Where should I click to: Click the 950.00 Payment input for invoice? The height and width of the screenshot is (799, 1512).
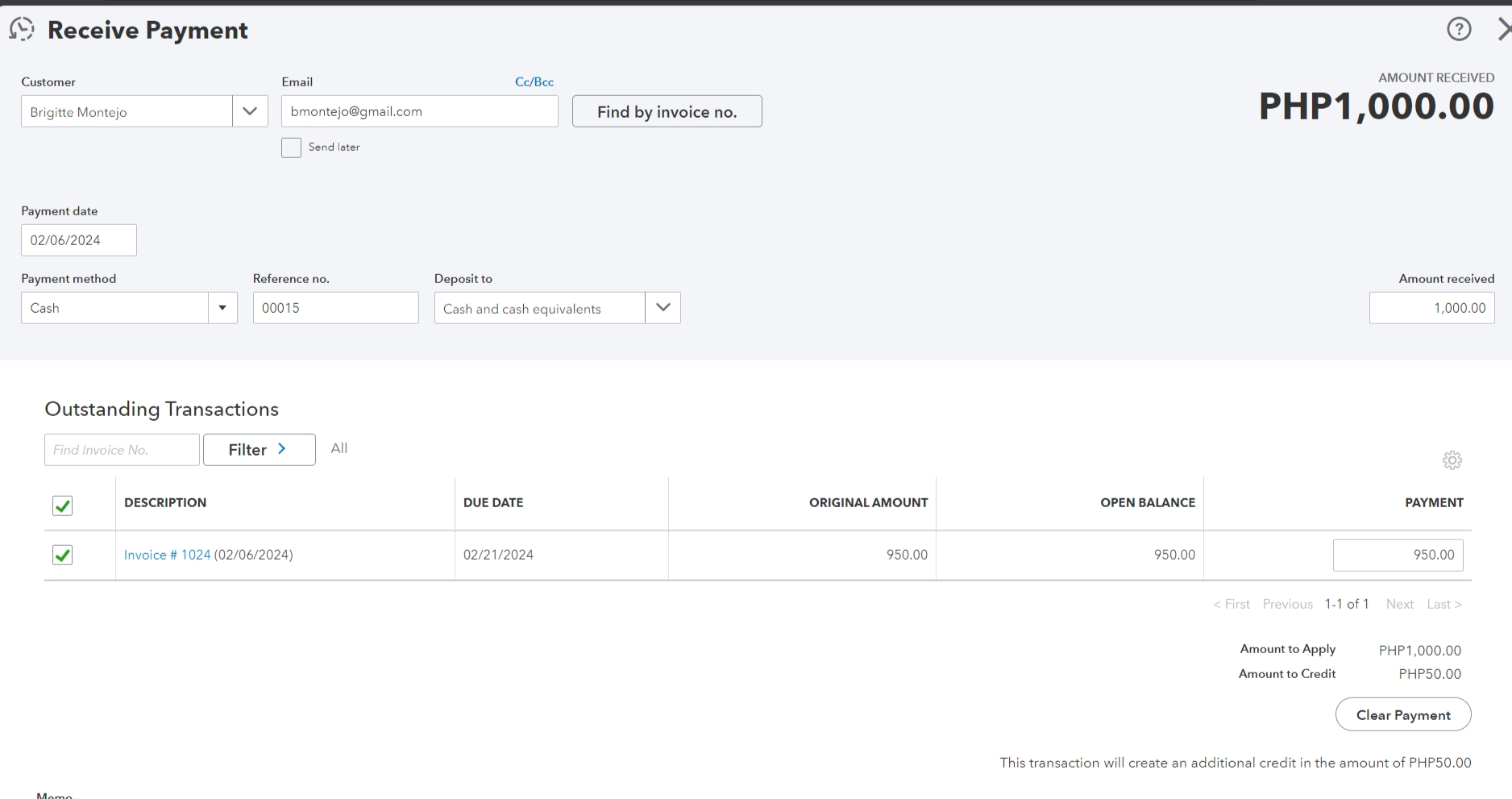tap(1398, 555)
